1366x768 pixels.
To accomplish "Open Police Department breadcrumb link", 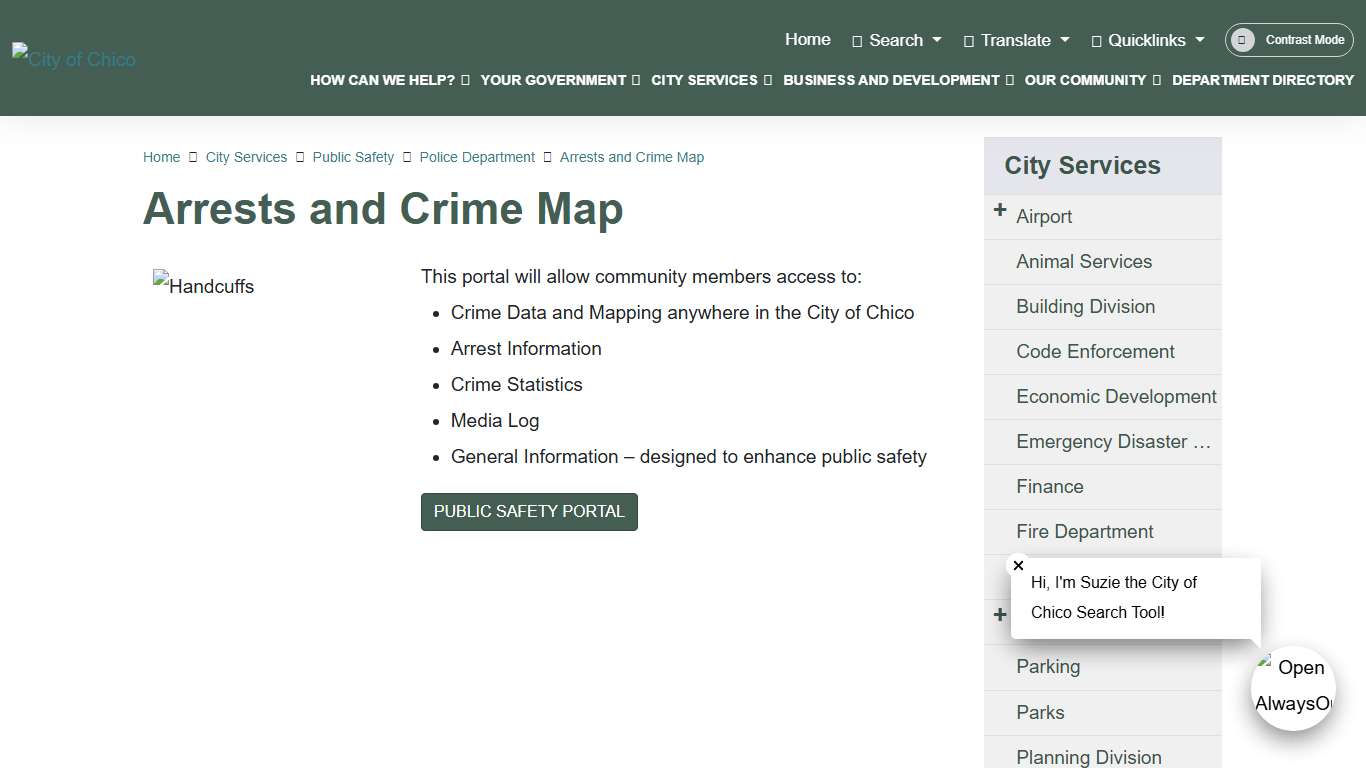I will point(477,157).
